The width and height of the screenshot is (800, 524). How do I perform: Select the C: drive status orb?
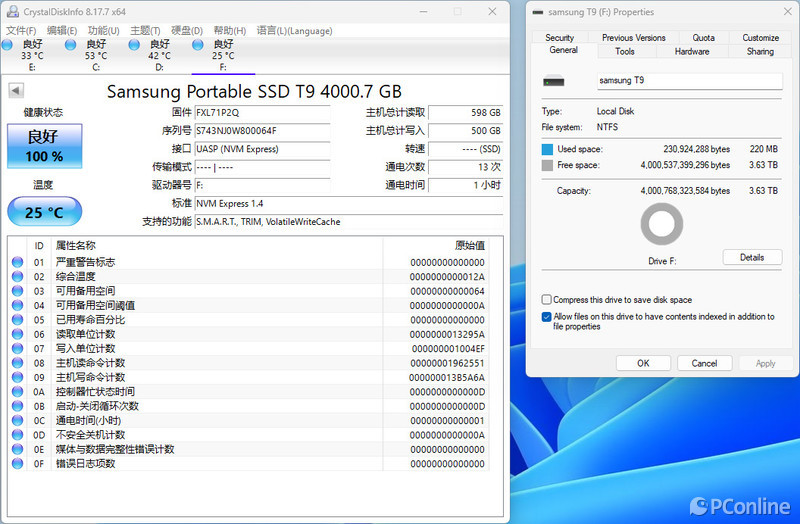(x=71, y=45)
